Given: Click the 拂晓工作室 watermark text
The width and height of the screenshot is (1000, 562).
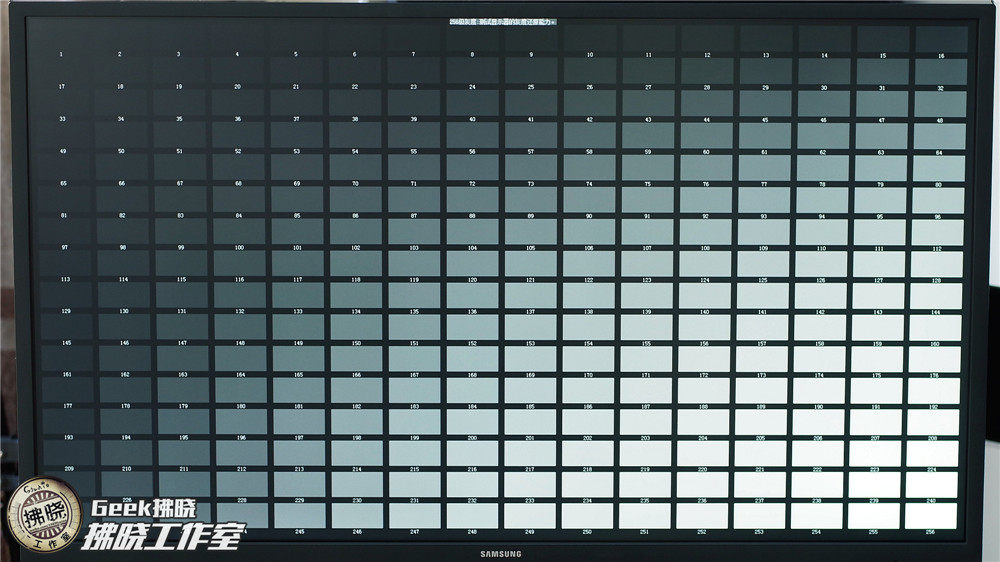Looking at the screenshot, I should 164,538.
